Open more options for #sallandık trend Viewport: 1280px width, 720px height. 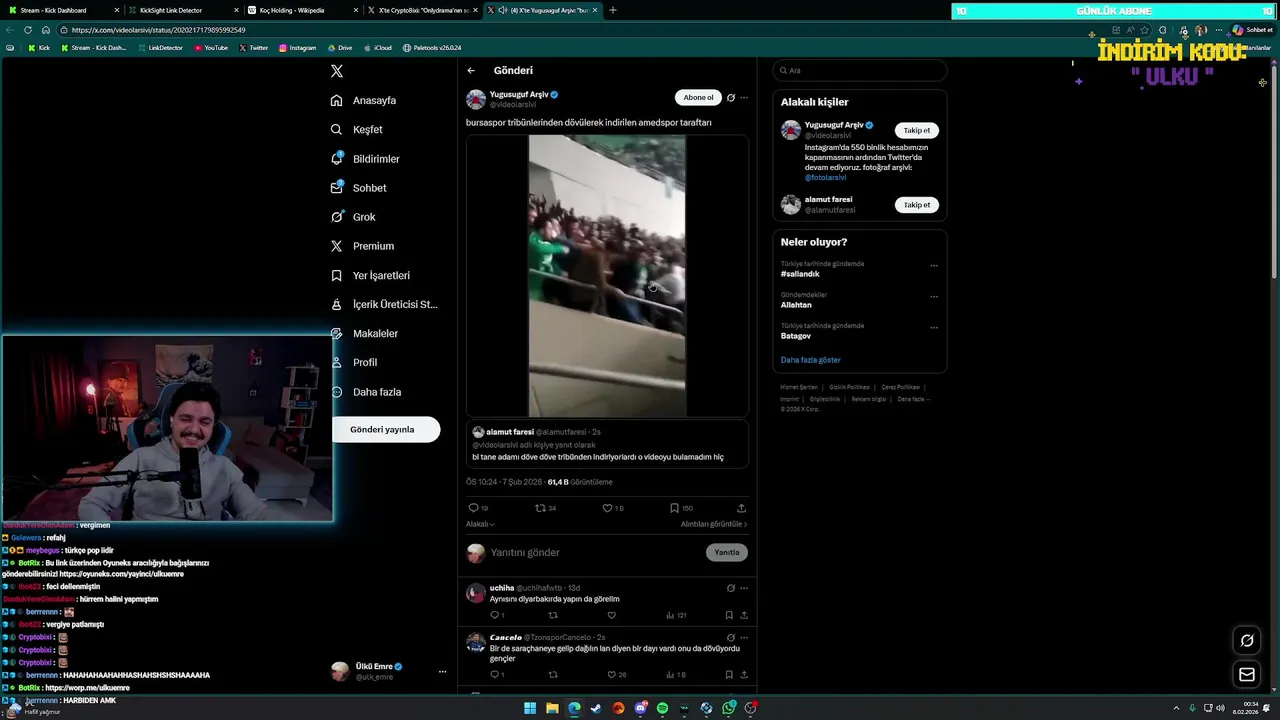pos(934,266)
